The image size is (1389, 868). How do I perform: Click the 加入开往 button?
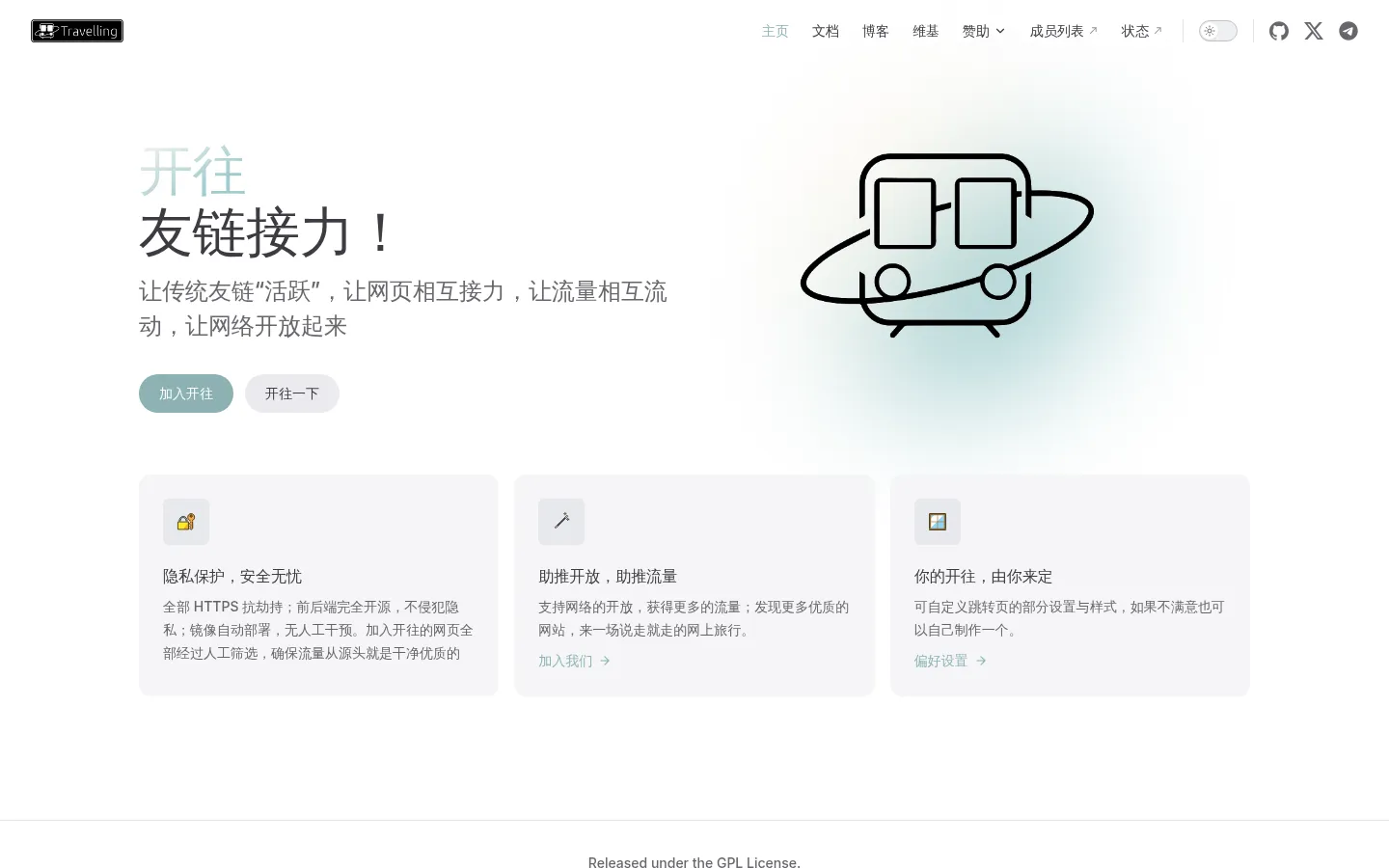point(186,393)
